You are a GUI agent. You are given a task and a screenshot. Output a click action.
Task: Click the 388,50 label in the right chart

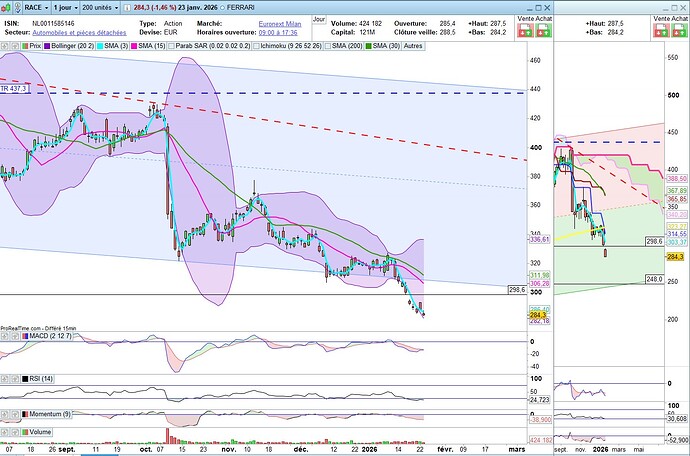[677, 179]
